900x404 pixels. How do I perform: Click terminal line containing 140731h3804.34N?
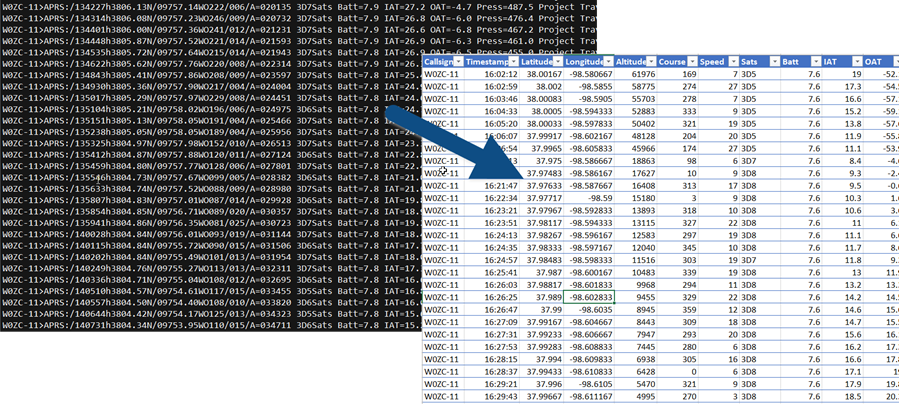point(212,325)
